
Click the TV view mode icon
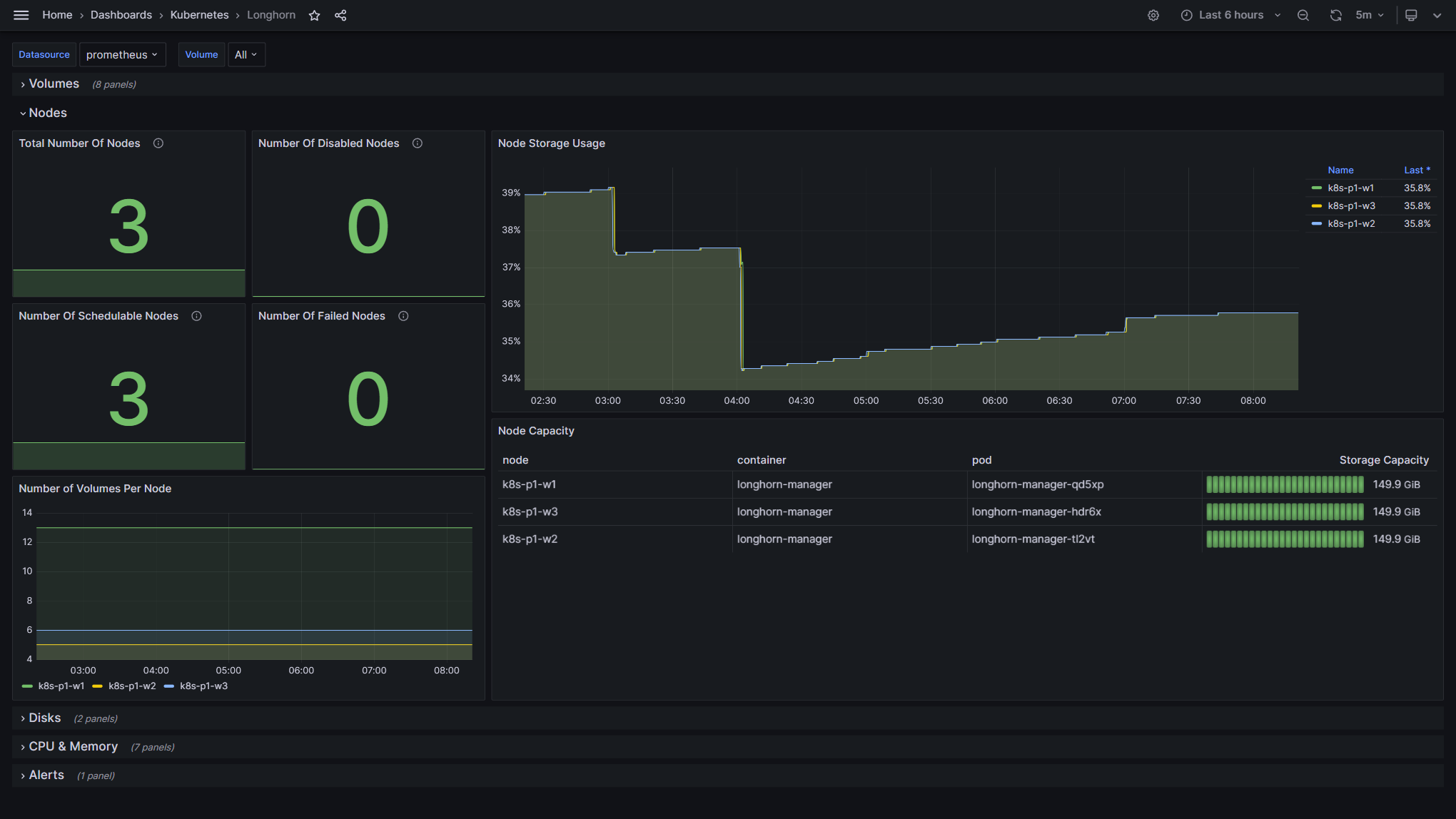pos(1411,15)
